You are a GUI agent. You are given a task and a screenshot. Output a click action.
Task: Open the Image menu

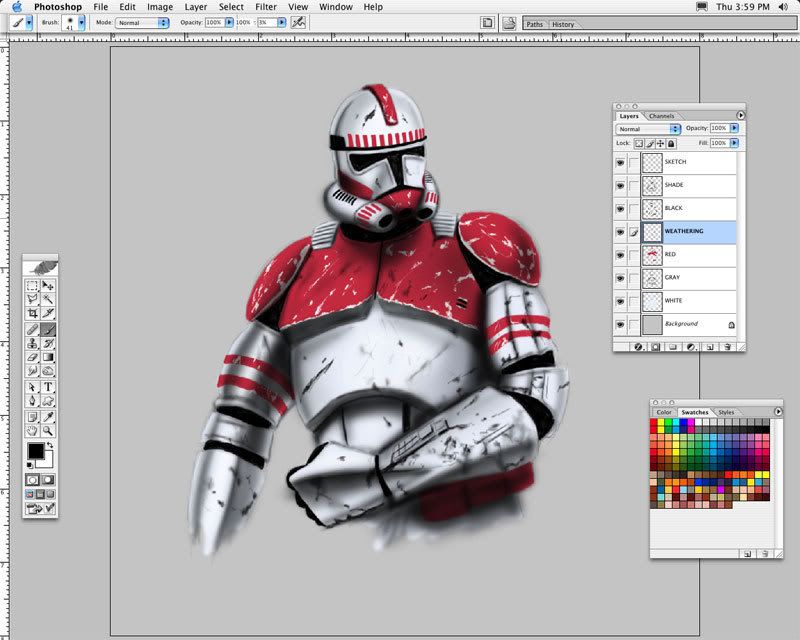click(160, 7)
